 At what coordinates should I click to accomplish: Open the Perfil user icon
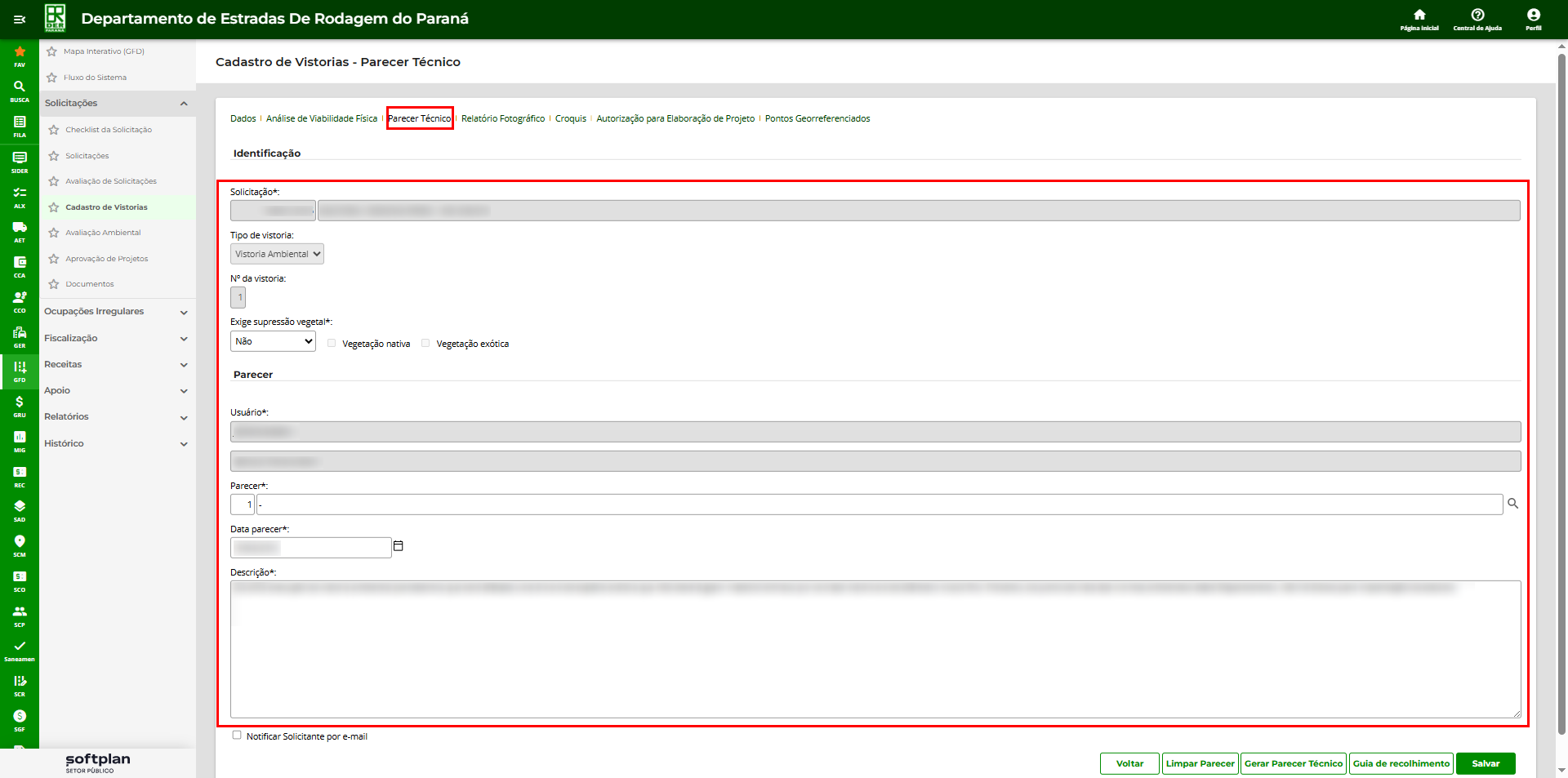coord(1533,16)
